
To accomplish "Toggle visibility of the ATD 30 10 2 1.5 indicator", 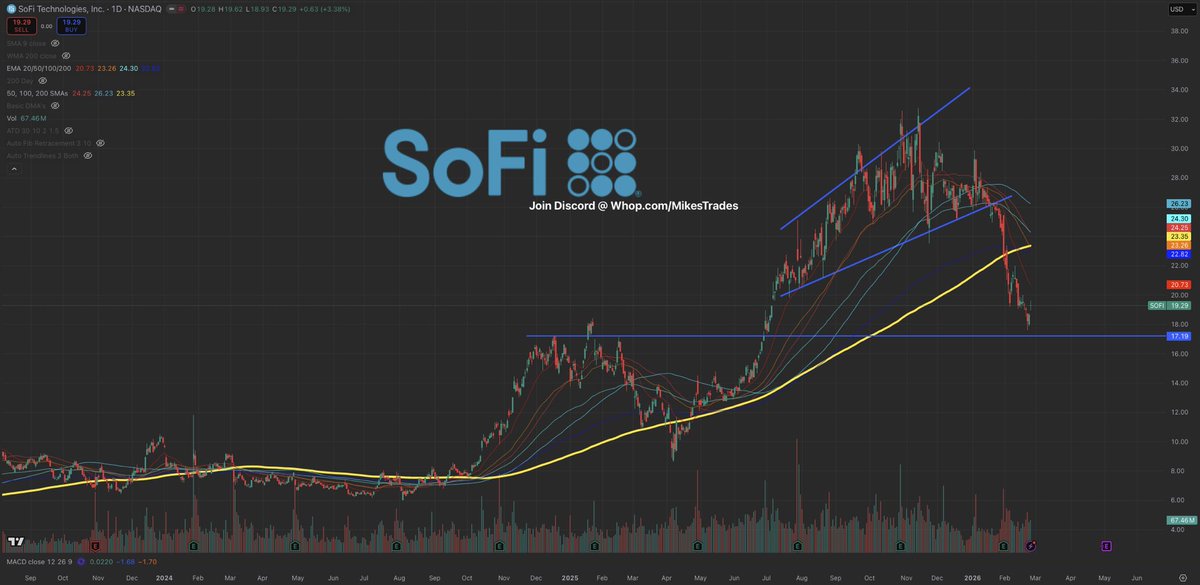I will pyautogui.click(x=70, y=131).
